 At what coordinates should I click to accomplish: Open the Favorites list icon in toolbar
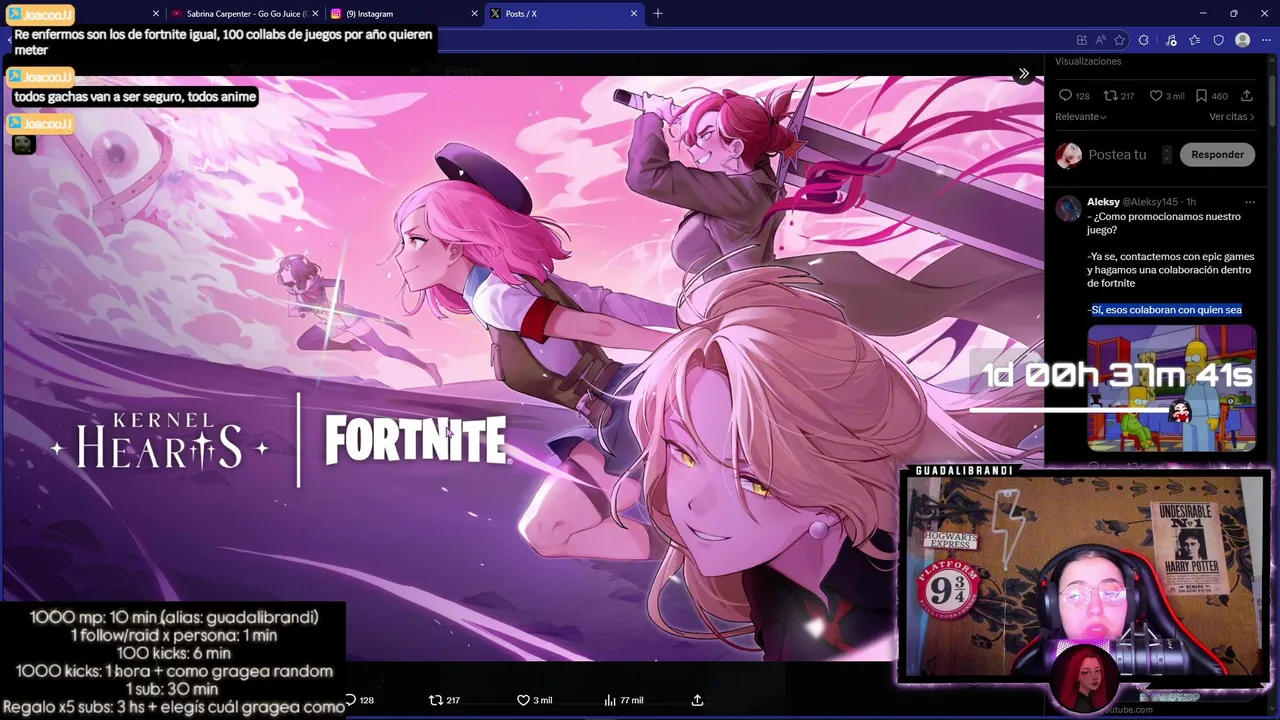[x=1195, y=40]
